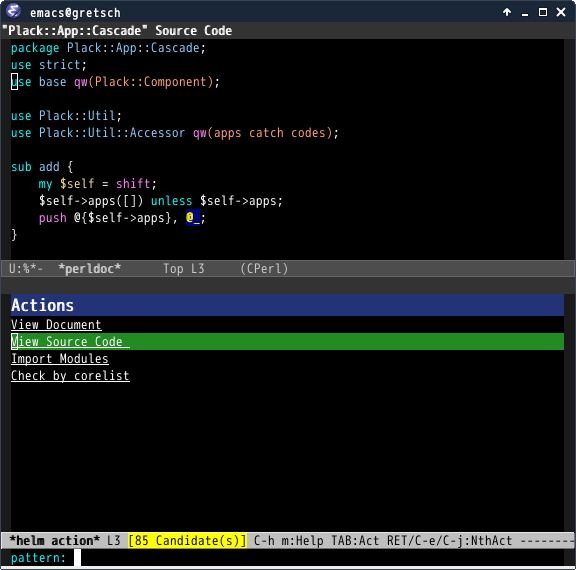Click the highlighted @_ variable
This screenshot has width=576, height=570.
coord(193,218)
